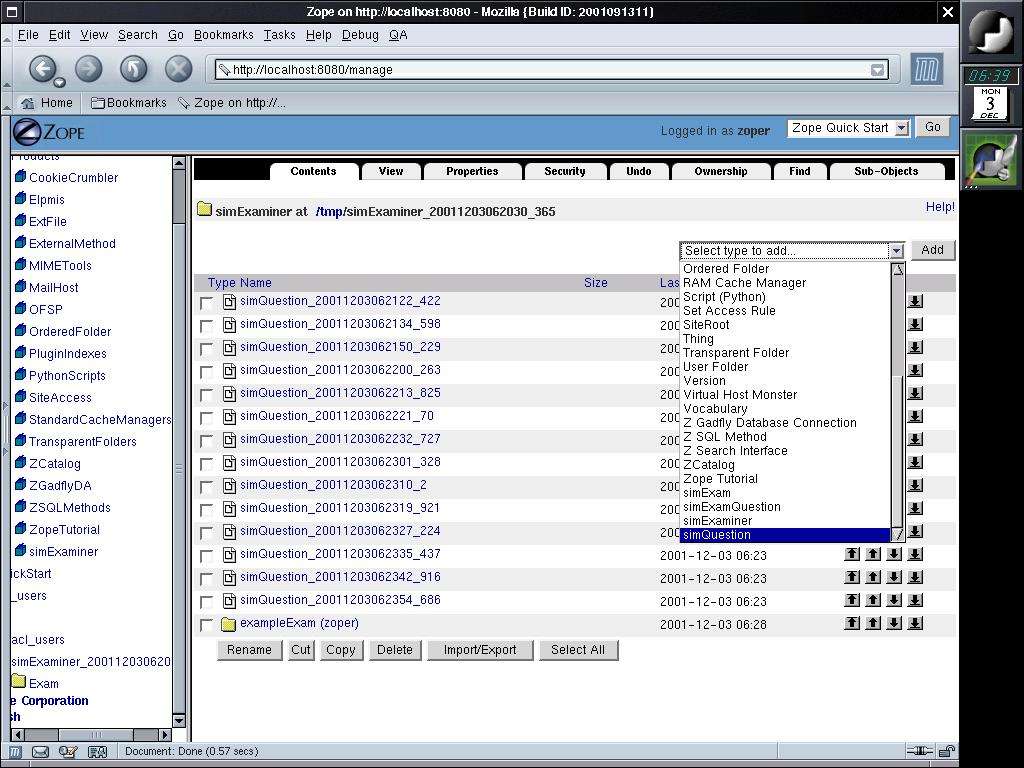
Task: Open the Tasks menu
Action: [x=280, y=35]
